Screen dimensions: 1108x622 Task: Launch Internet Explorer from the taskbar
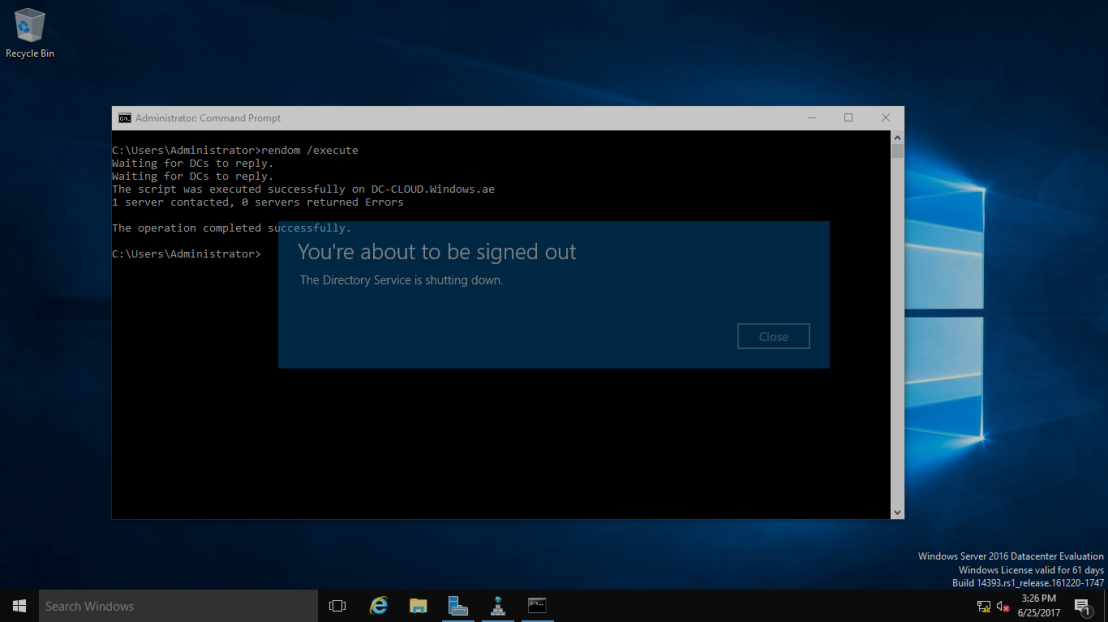[x=379, y=606]
